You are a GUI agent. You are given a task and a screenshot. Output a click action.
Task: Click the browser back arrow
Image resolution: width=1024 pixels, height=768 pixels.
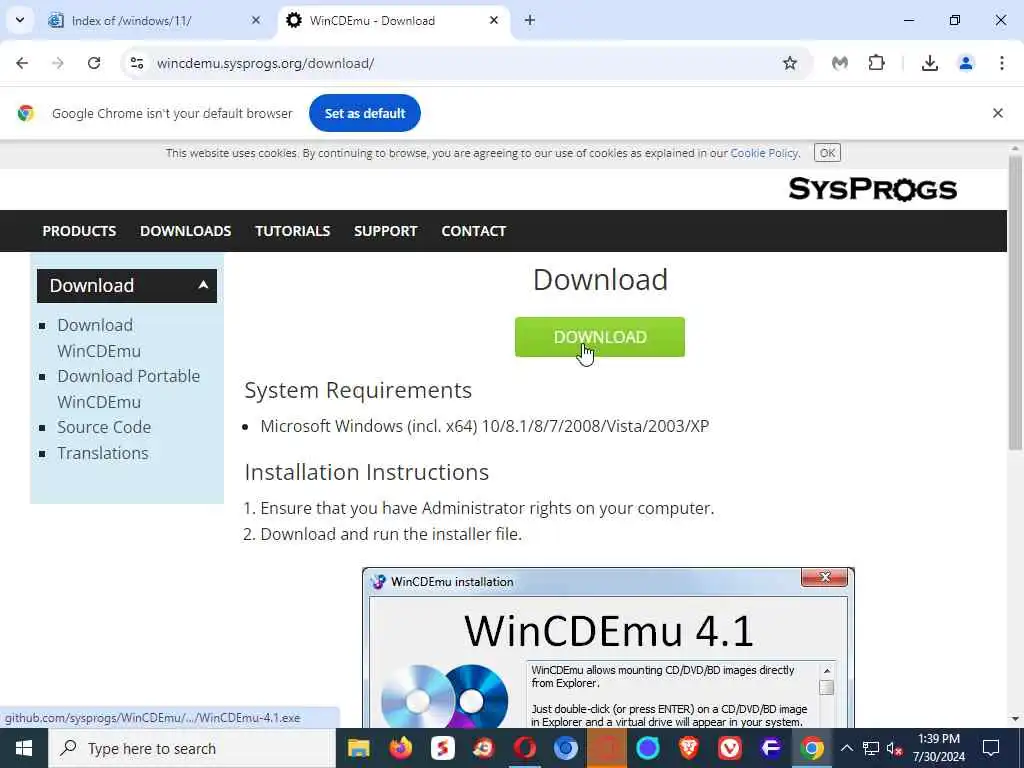[x=22, y=63]
